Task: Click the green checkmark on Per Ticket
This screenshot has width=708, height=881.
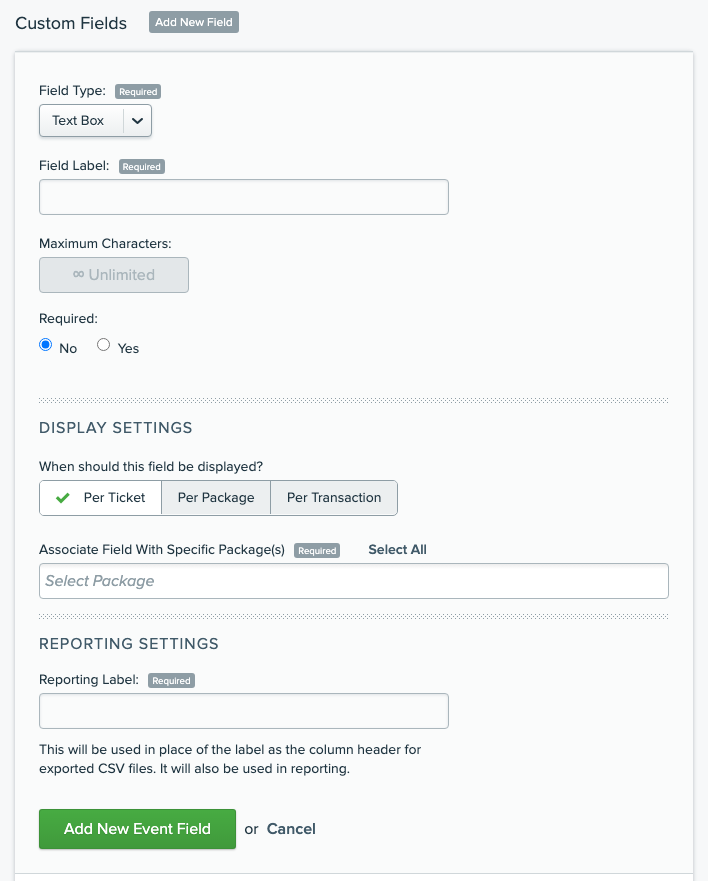Action: 63,498
